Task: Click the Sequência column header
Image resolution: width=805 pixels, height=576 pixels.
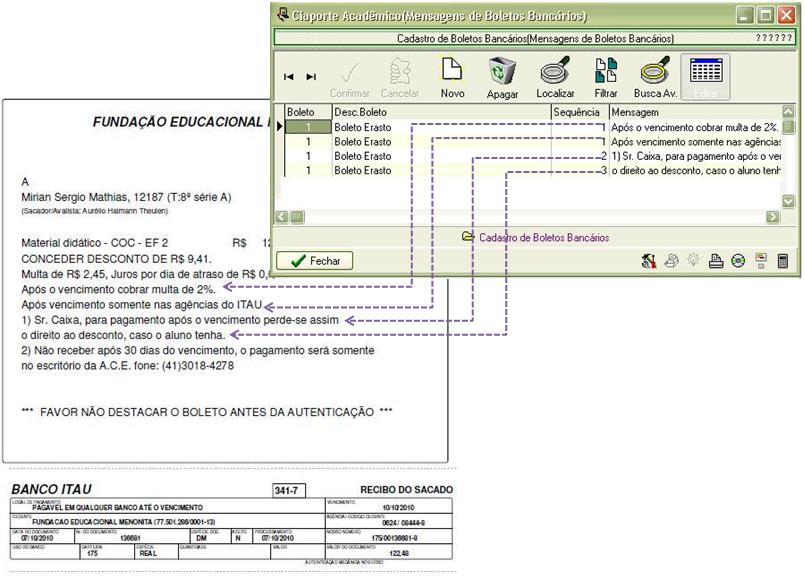Action: (578, 113)
